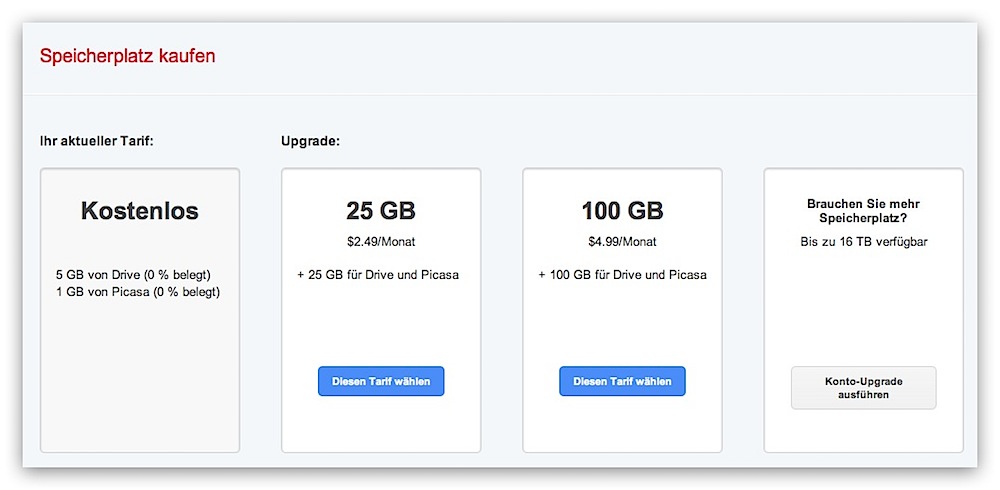This screenshot has height=490, width=1000.
Task: Click the Upgrade section label
Action: [x=311, y=140]
